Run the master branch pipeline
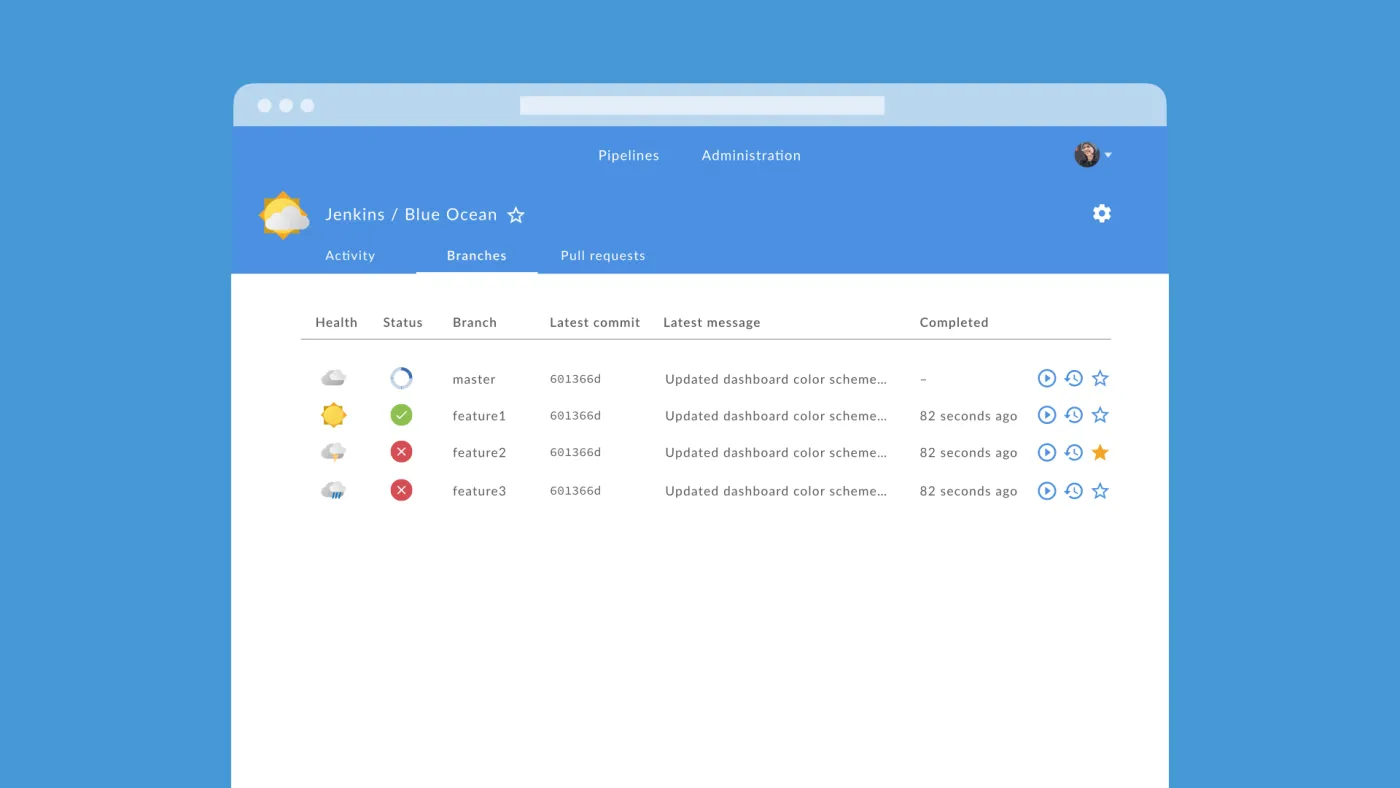Image resolution: width=1400 pixels, height=788 pixels. click(1046, 378)
